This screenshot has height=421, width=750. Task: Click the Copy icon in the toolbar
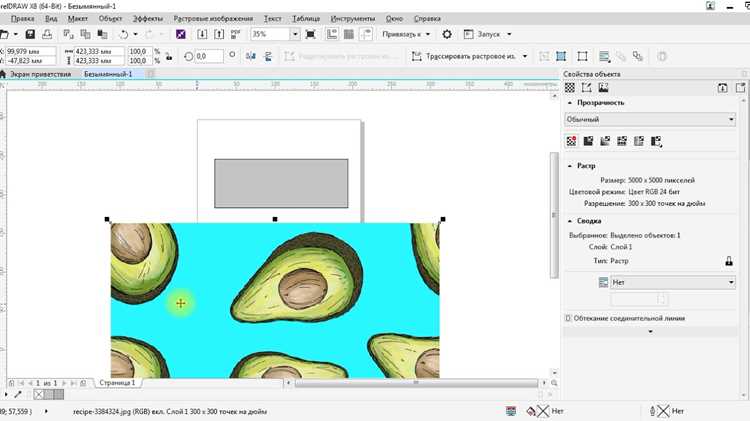coord(86,34)
